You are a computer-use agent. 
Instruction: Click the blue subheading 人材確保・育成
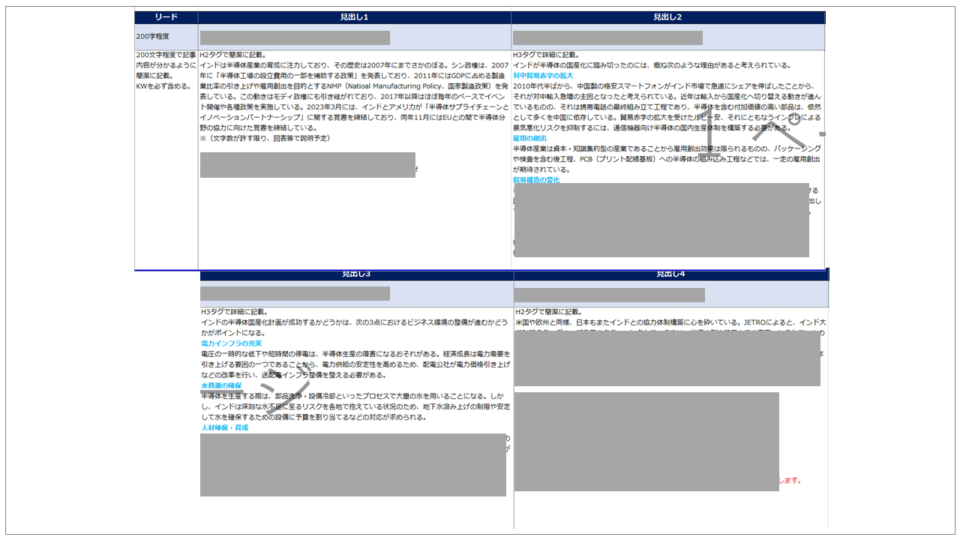point(225,428)
